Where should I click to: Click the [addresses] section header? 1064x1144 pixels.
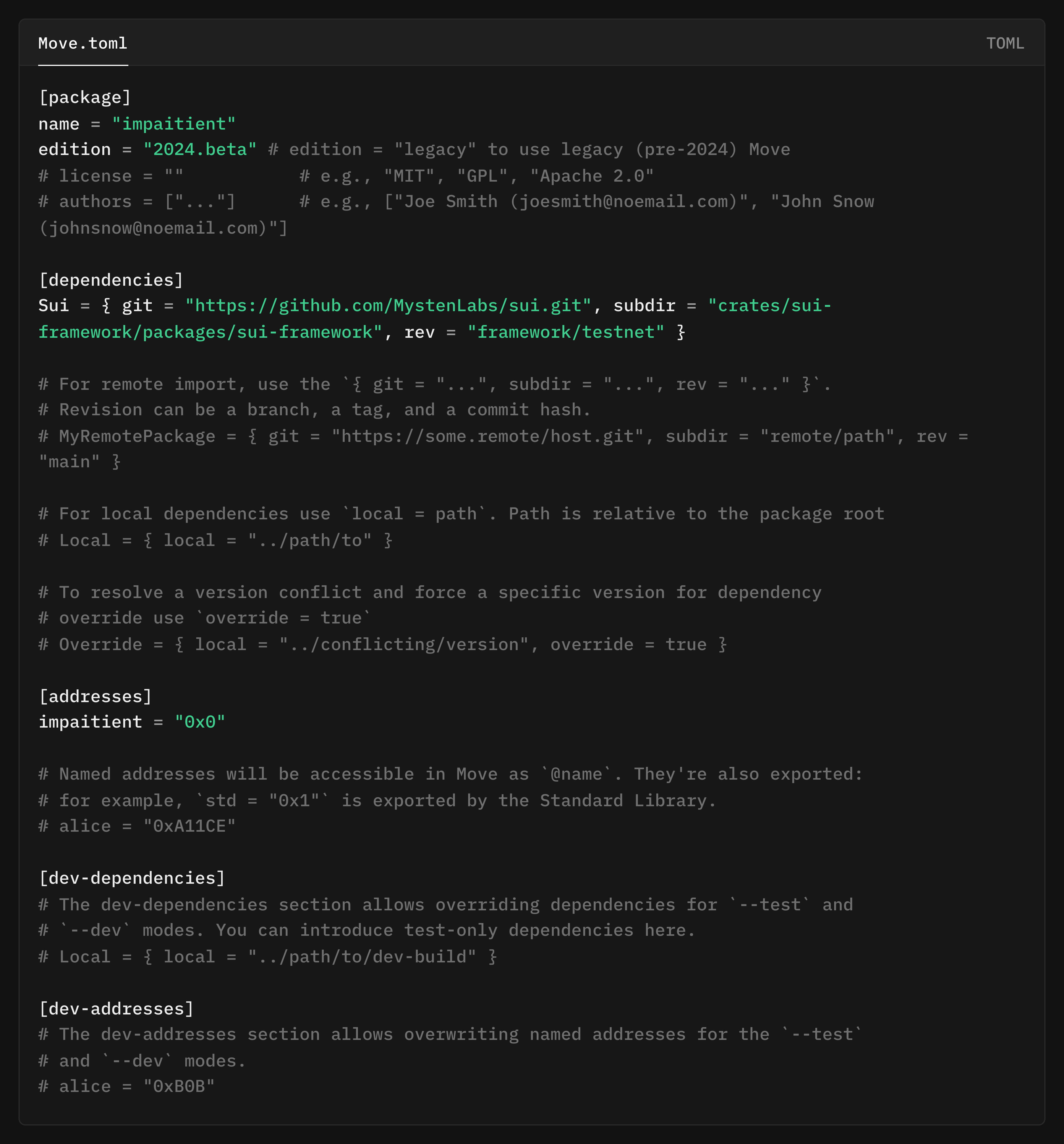click(x=95, y=696)
